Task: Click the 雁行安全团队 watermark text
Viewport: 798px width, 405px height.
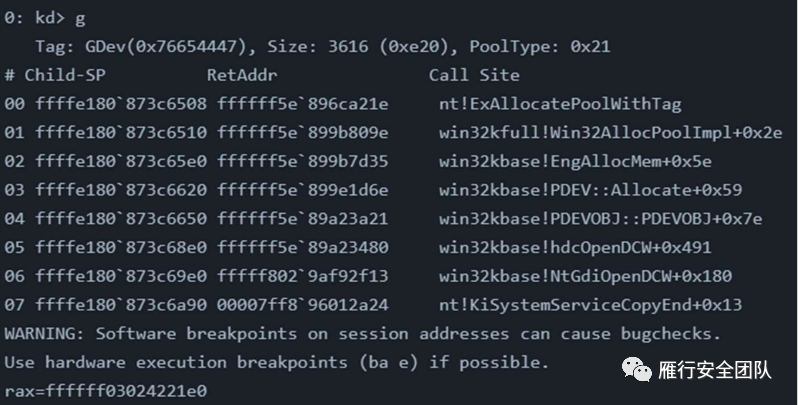Action: (715, 370)
